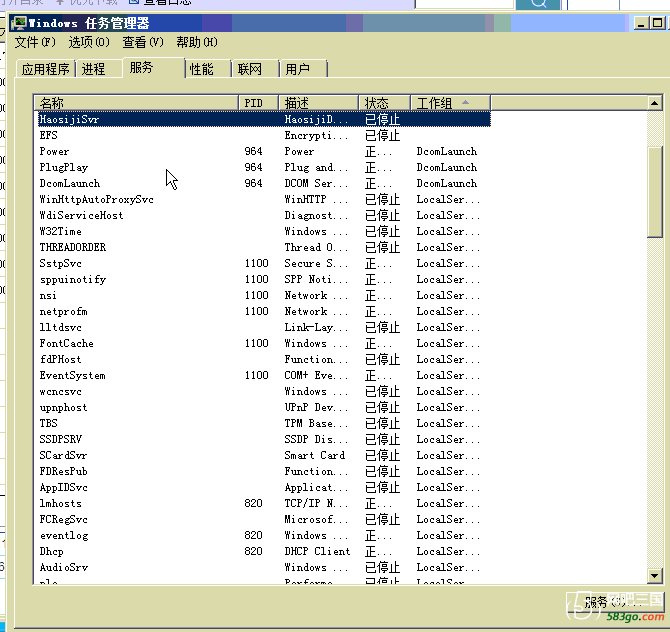Screen dimensions: 670x632
Task: Select the FontCache service
Action: point(66,344)
